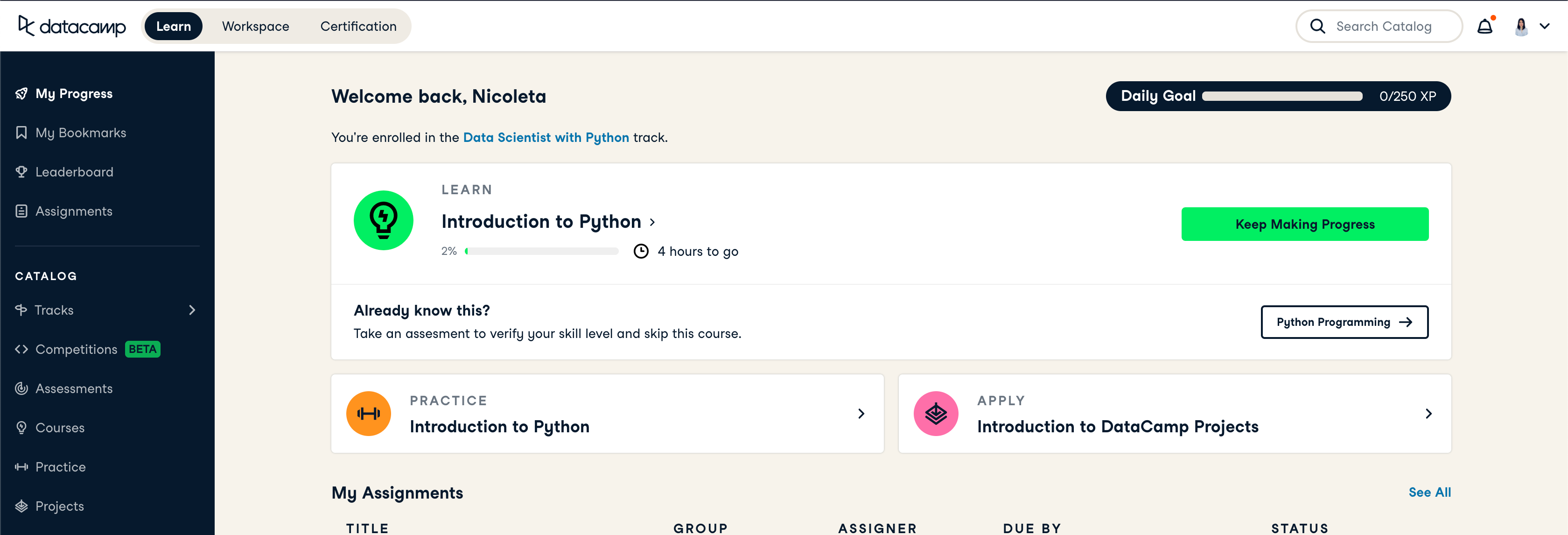Open the notifications bell
The height and width of the screenshot is (535, 1568).
tap(1484, 26)
